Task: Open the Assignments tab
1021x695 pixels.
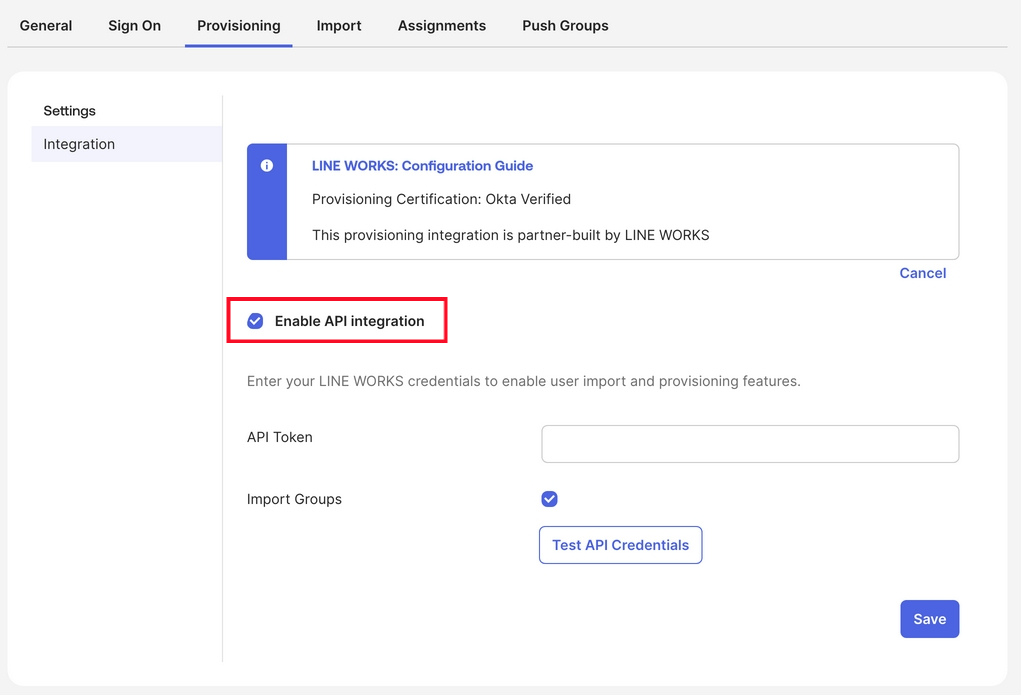Action: 441,25
